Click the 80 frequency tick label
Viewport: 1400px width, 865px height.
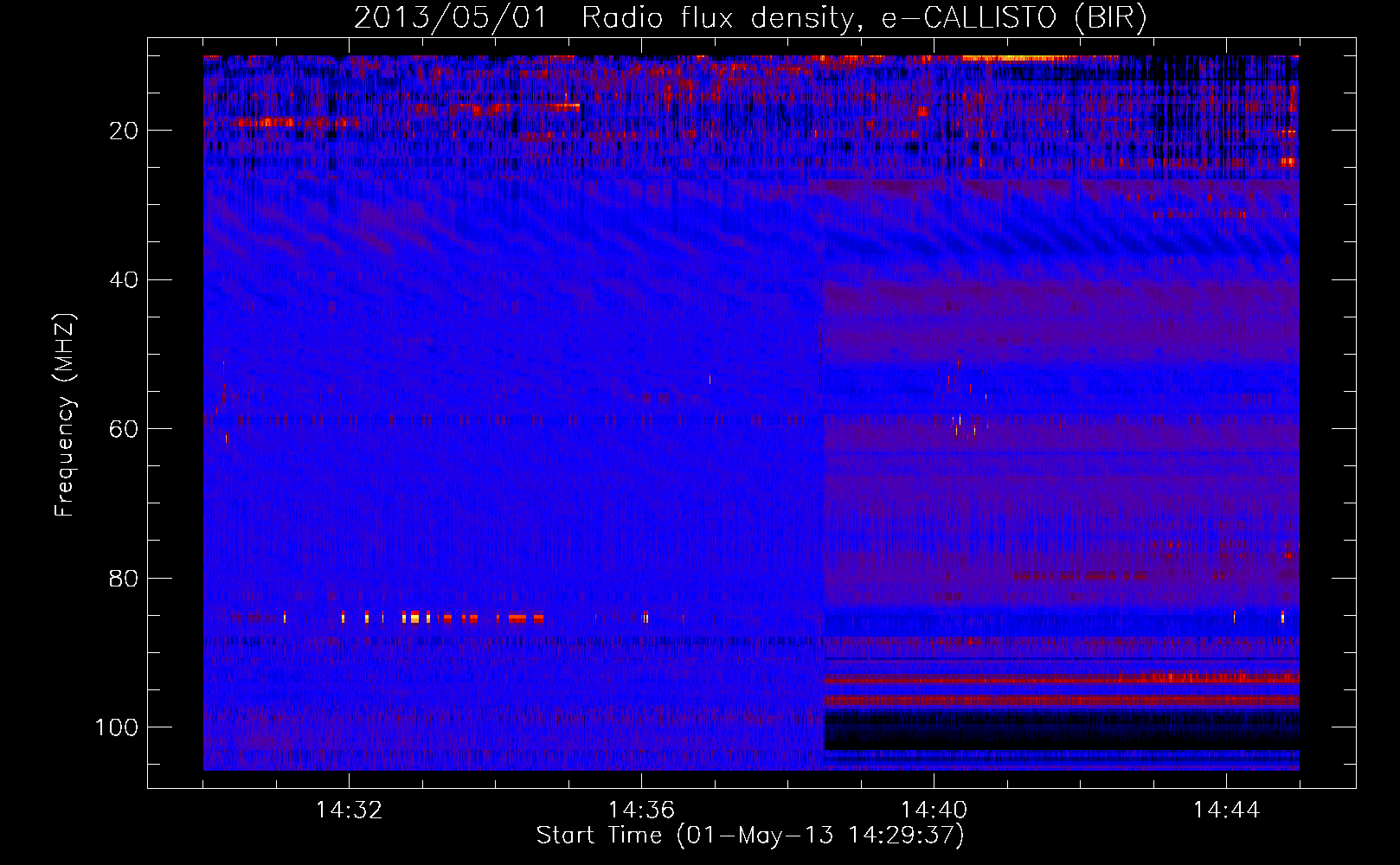click(124, 578)
